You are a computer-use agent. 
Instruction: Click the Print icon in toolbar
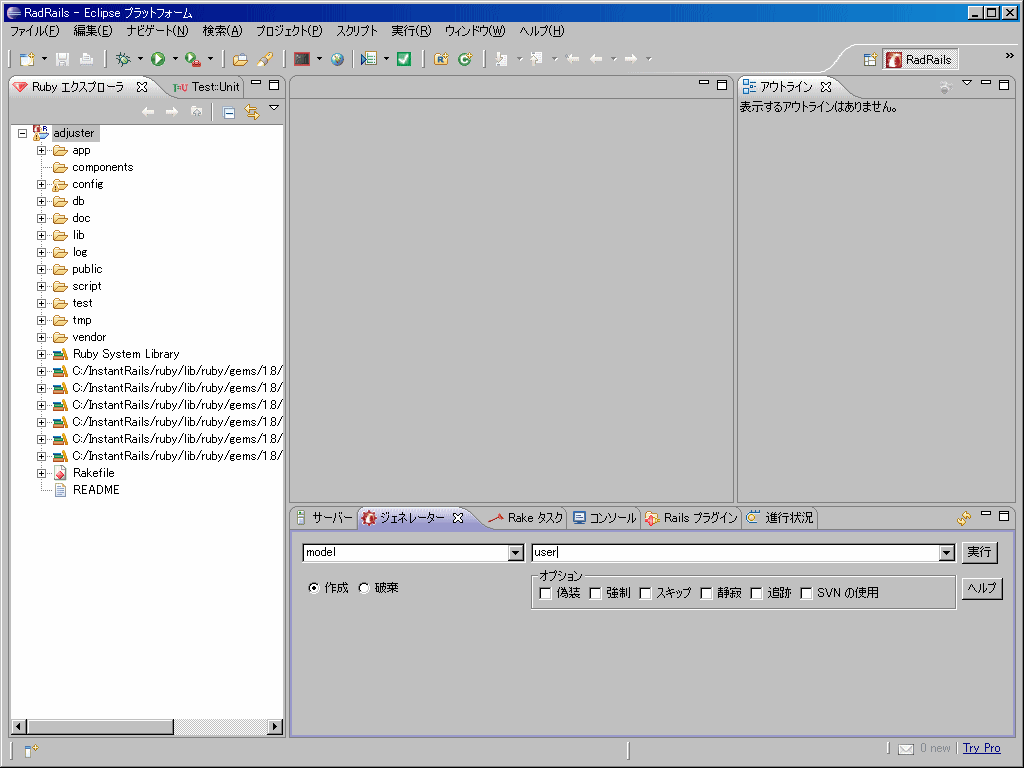coord(86,59)
